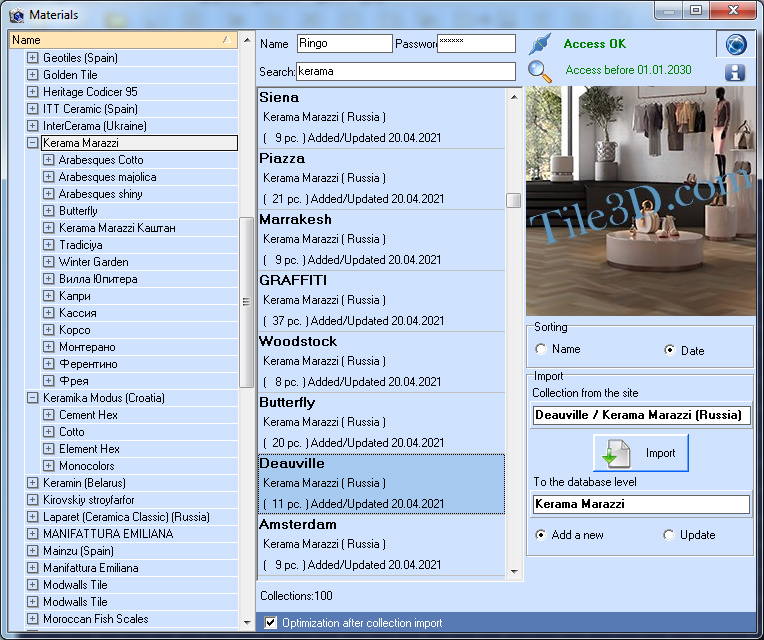
Task: Select the Woodstock collection entry
Action: (382, 361)
